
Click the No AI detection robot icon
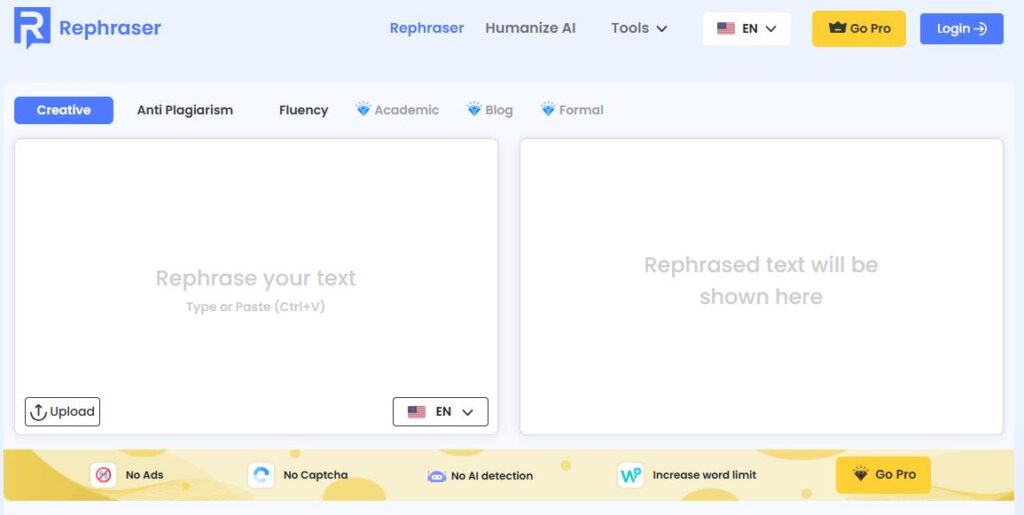click(x=436, y=476)
